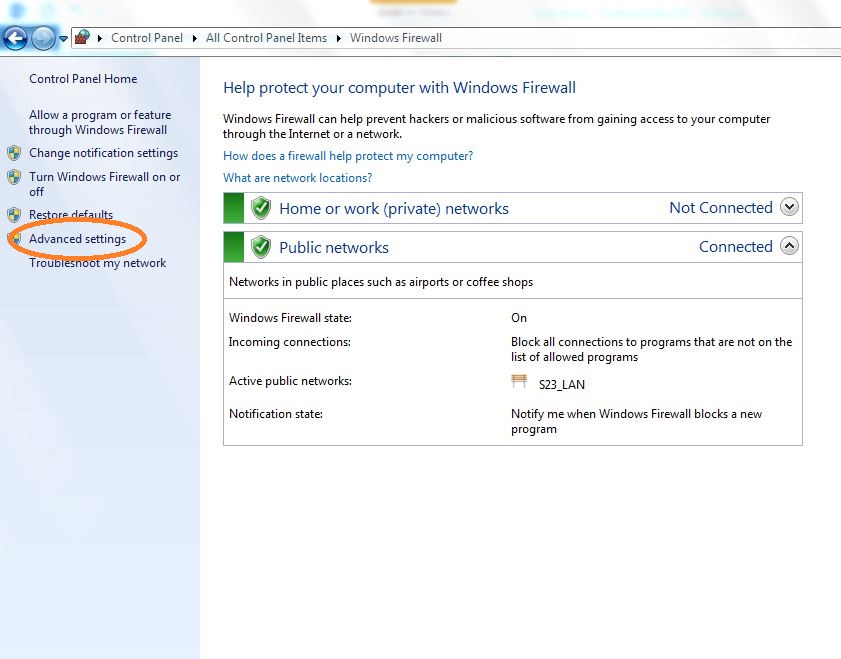The image size is (841, 659).
Task: Open the link How does a firewall help protect my computer
Action: (347, 155)
